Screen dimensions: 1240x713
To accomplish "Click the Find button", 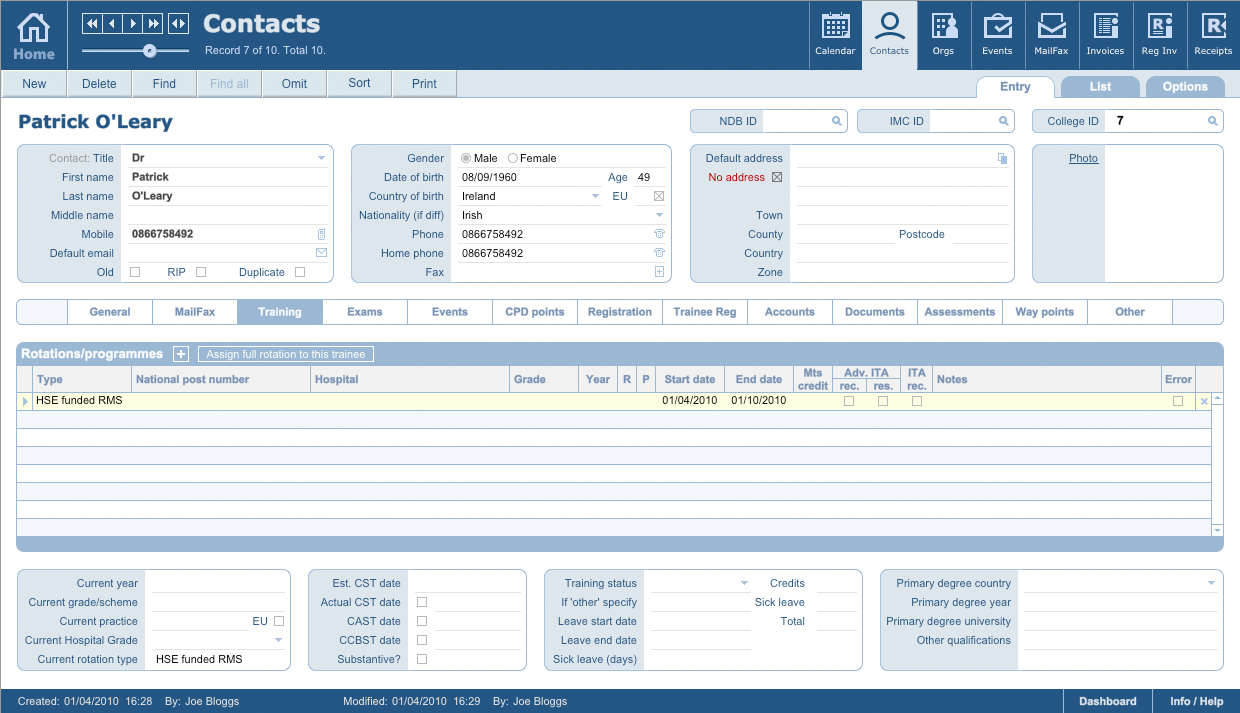I will [x=164, y=84].
